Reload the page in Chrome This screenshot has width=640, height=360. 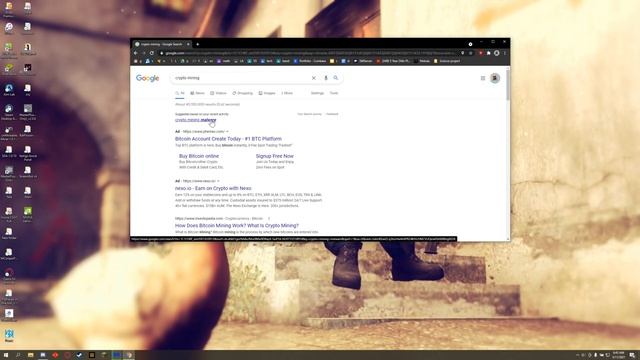click(x=151, y=53)
